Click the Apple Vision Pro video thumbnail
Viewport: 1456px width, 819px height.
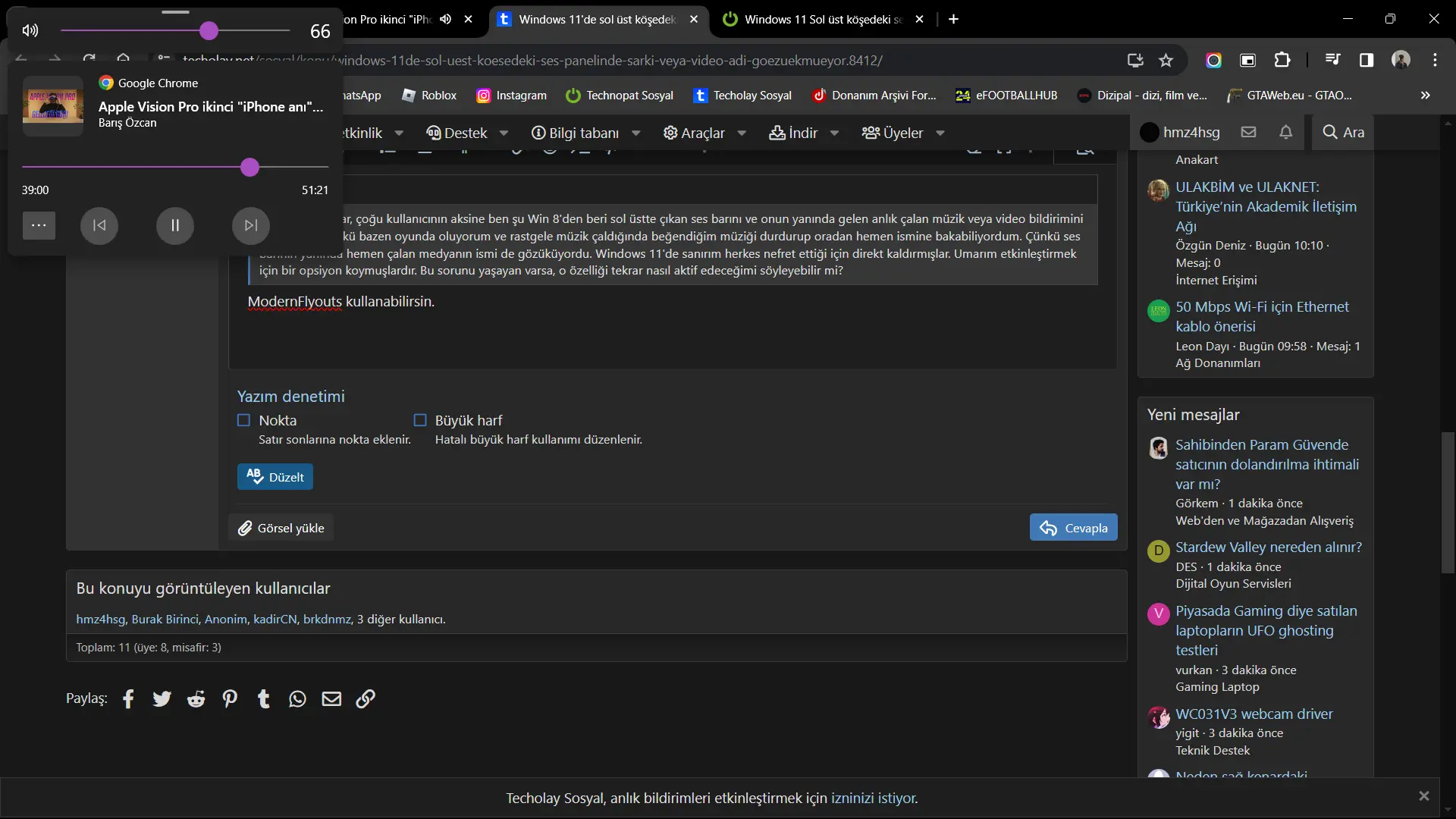(x=53, y=106)
